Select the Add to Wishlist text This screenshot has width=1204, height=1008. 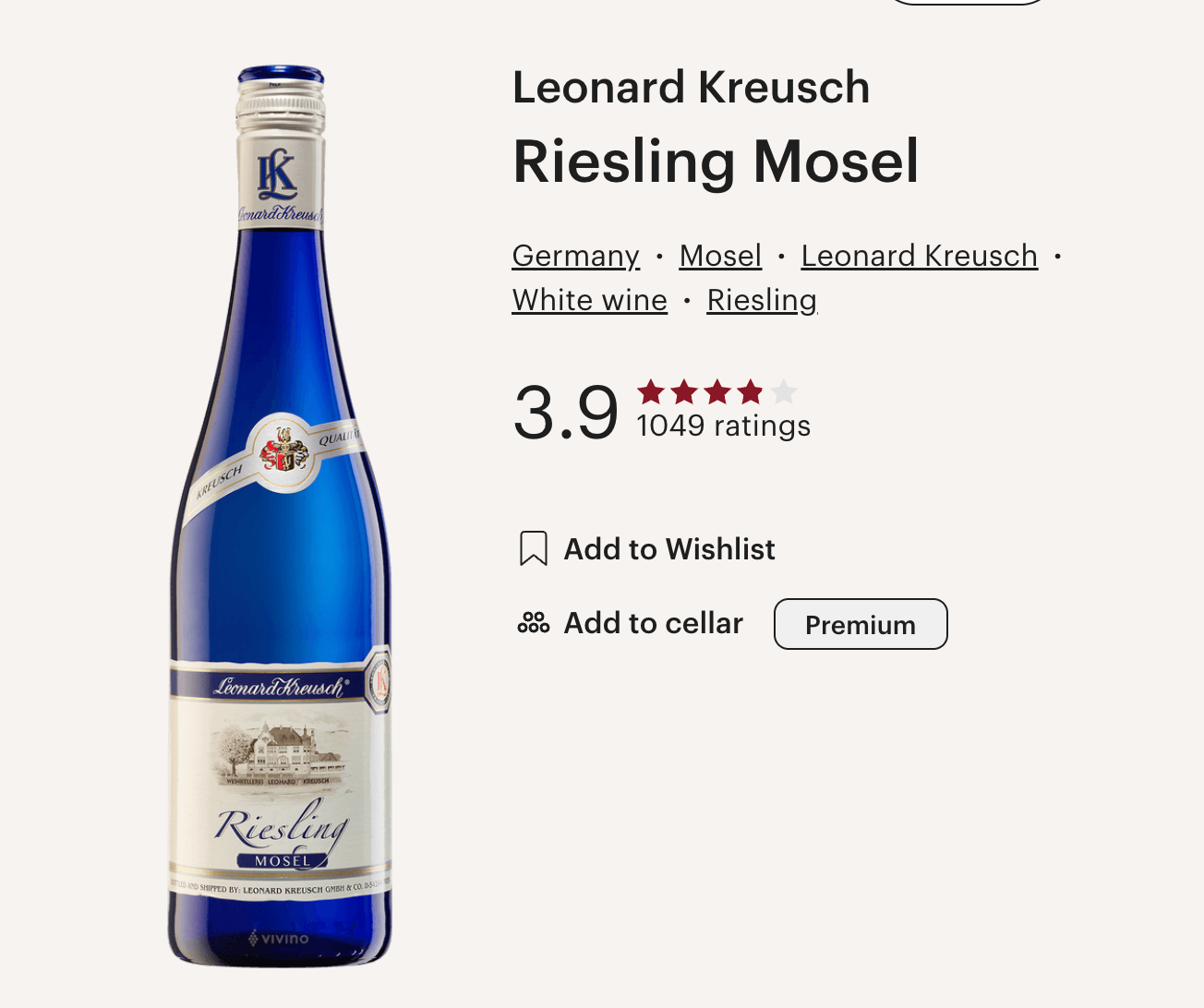click(669, 549)
